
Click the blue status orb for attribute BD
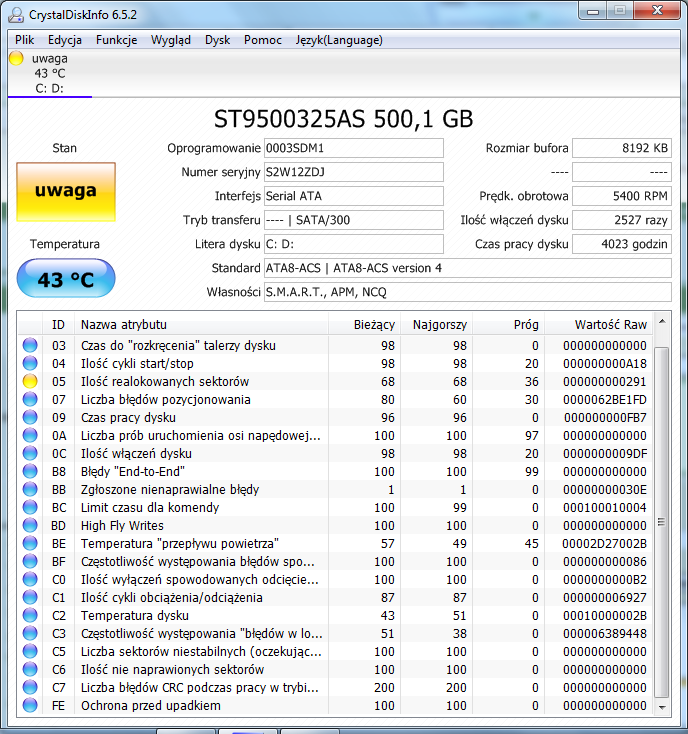30,525
